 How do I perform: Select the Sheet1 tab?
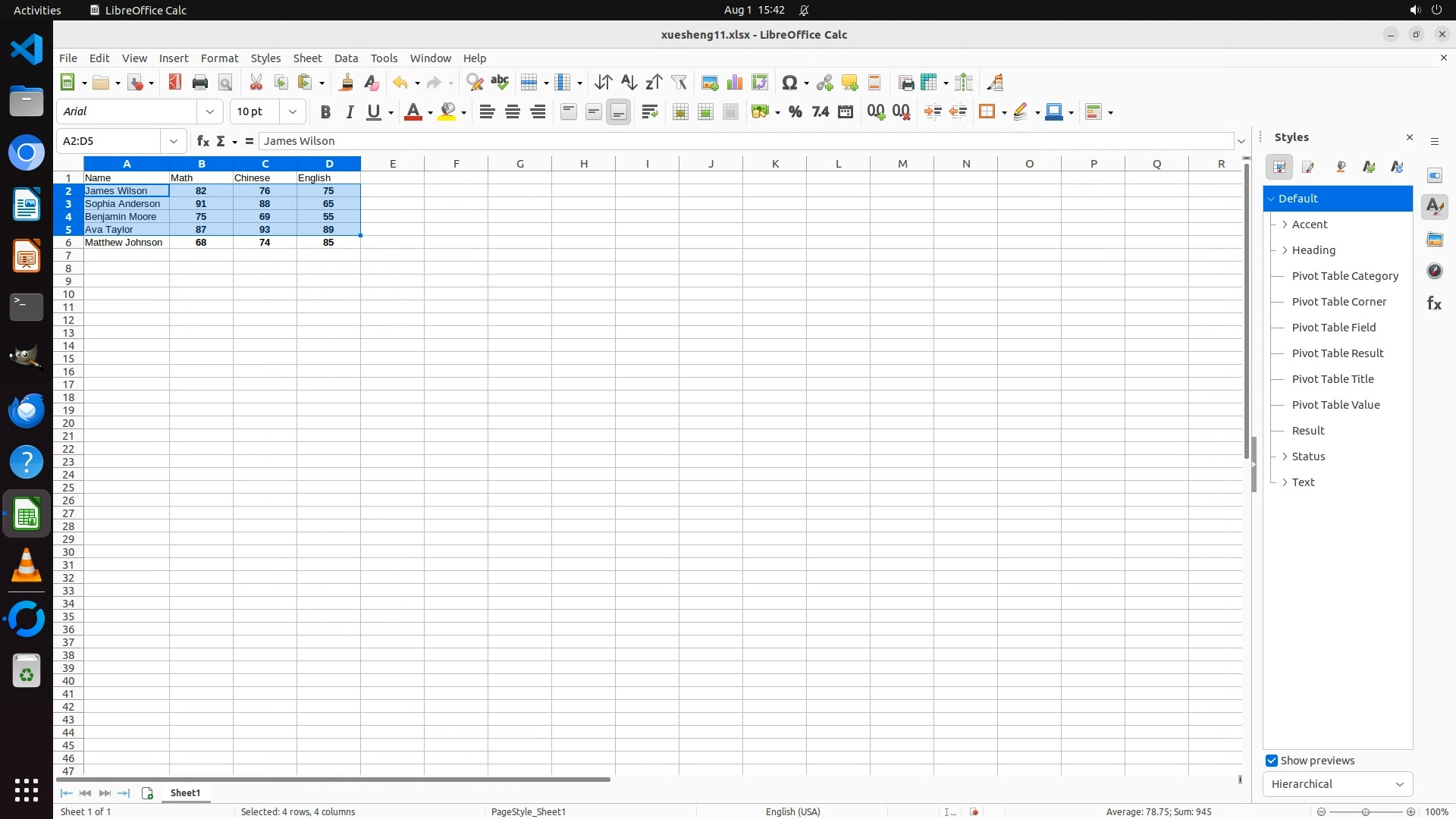click(185, 793)
